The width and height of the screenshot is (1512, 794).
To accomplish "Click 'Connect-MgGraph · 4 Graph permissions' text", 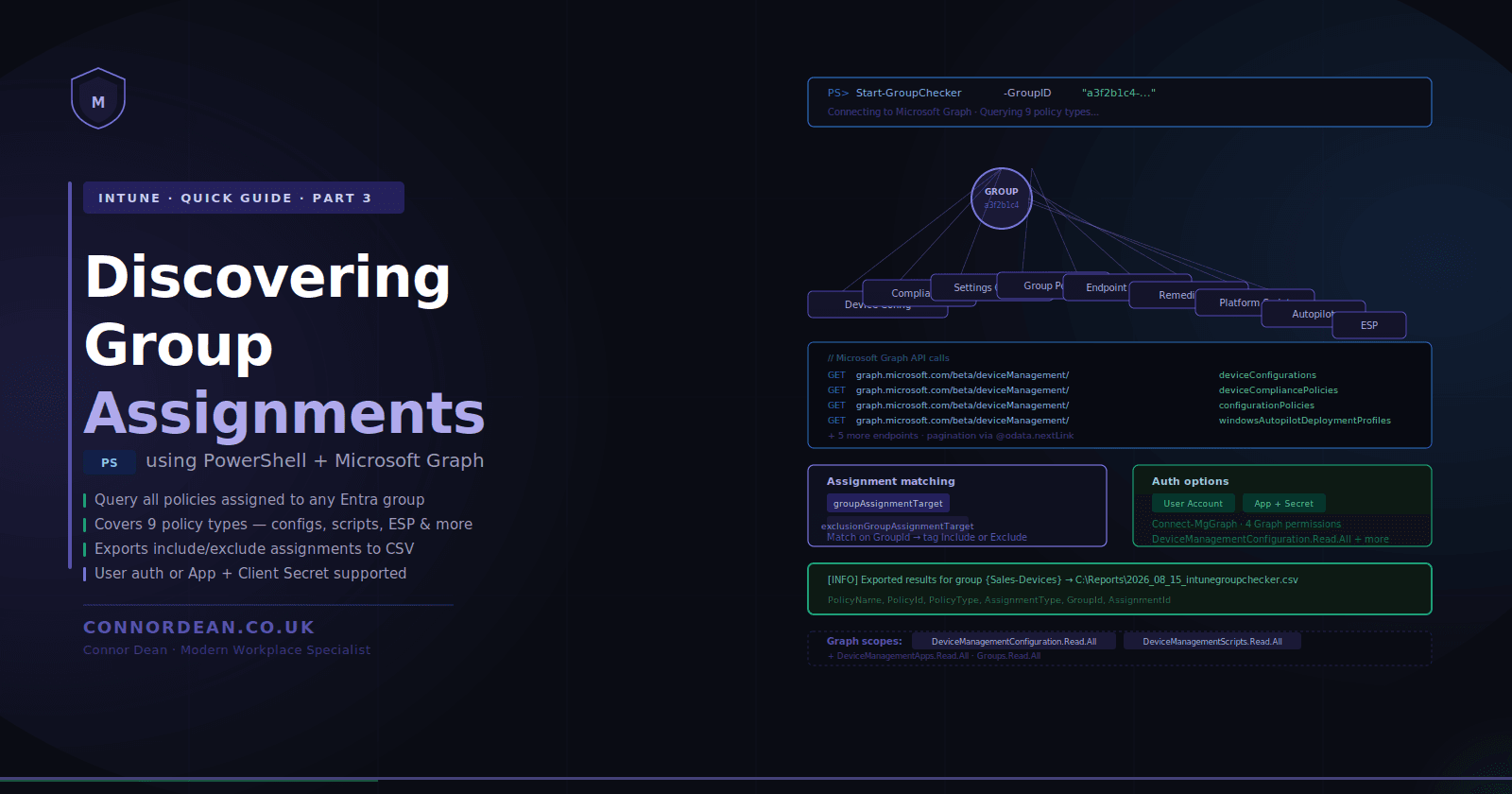I will (1246, 524).
